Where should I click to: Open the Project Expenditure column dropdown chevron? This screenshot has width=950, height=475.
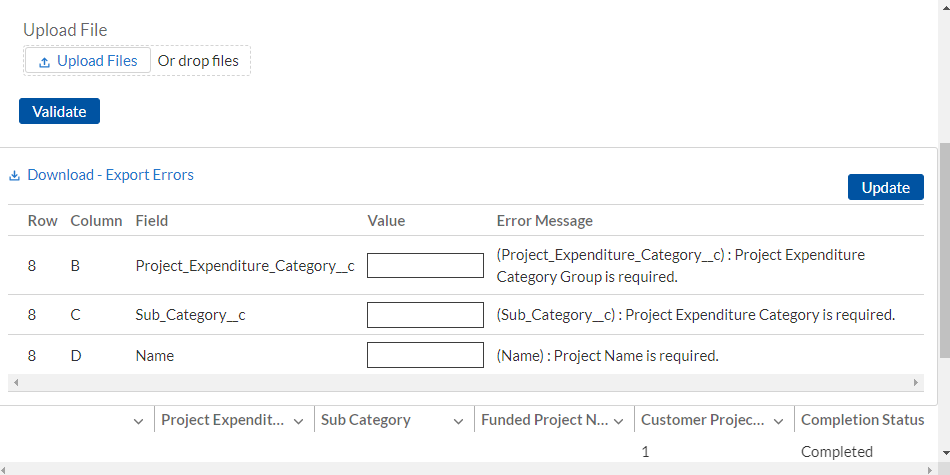pos(298,421)
